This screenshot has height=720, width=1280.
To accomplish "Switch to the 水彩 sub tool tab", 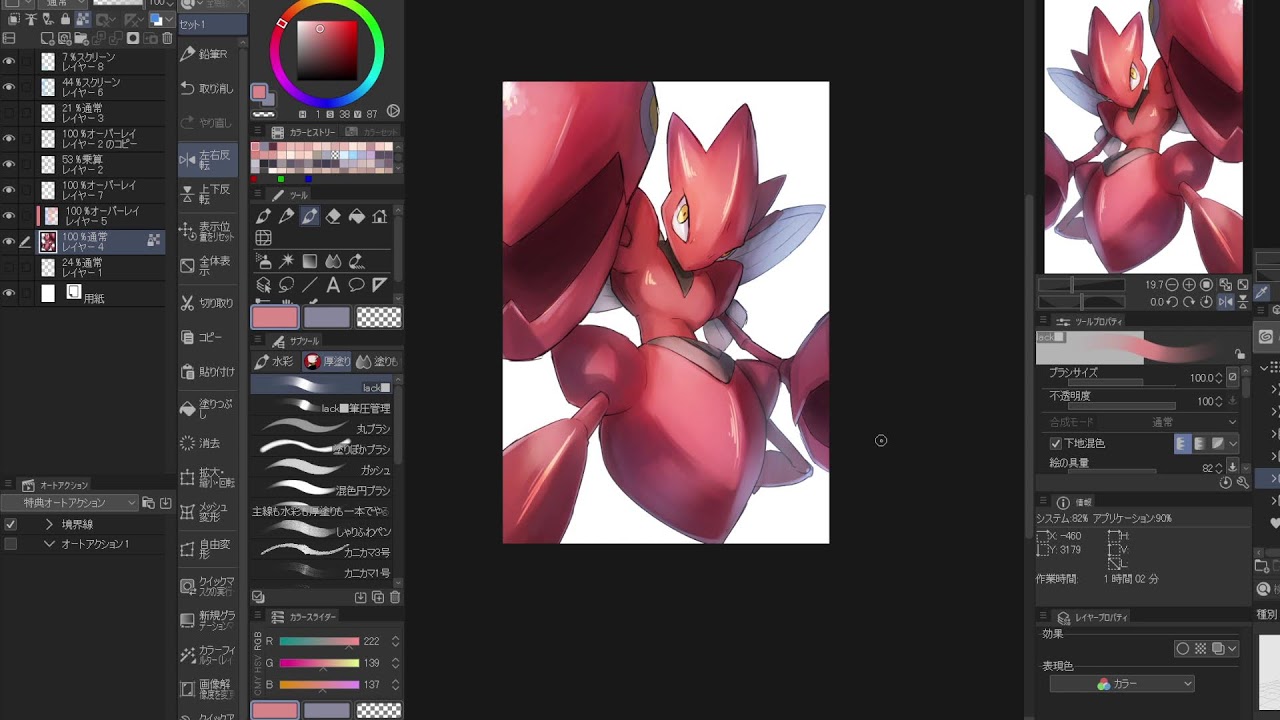I will 276,361.
